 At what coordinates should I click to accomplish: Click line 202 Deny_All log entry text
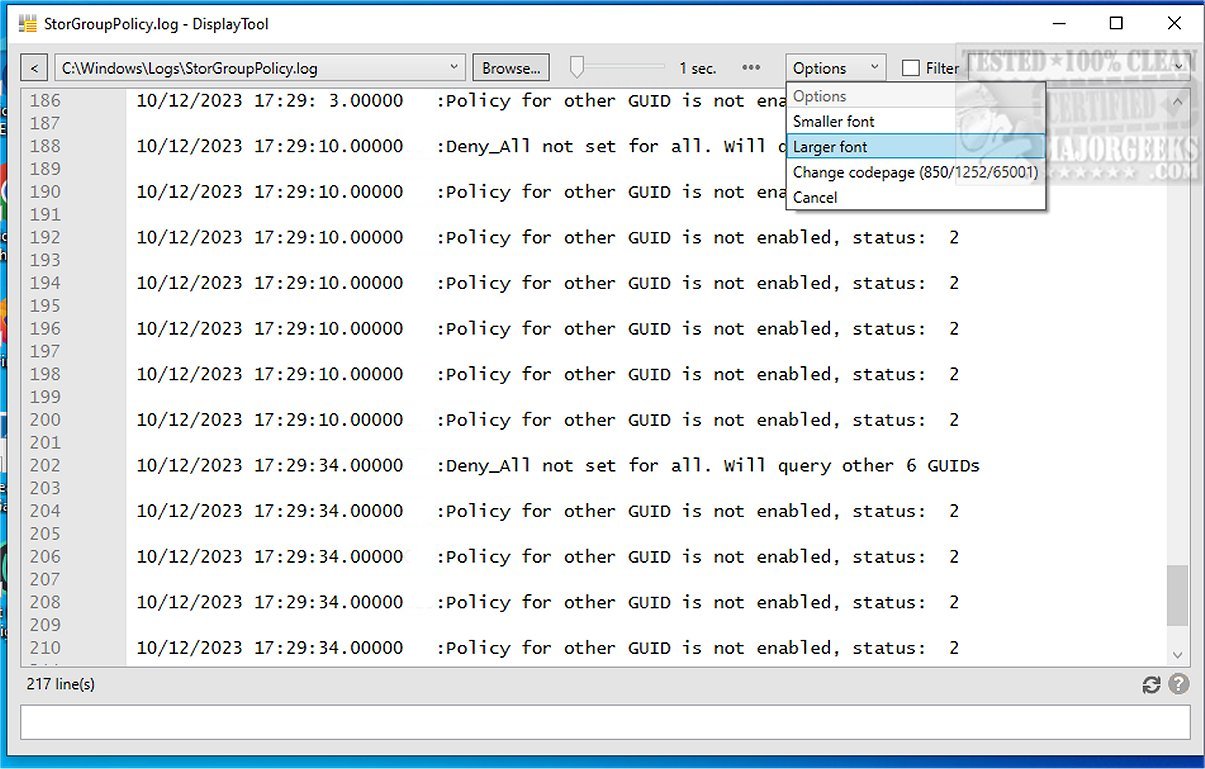558,466
